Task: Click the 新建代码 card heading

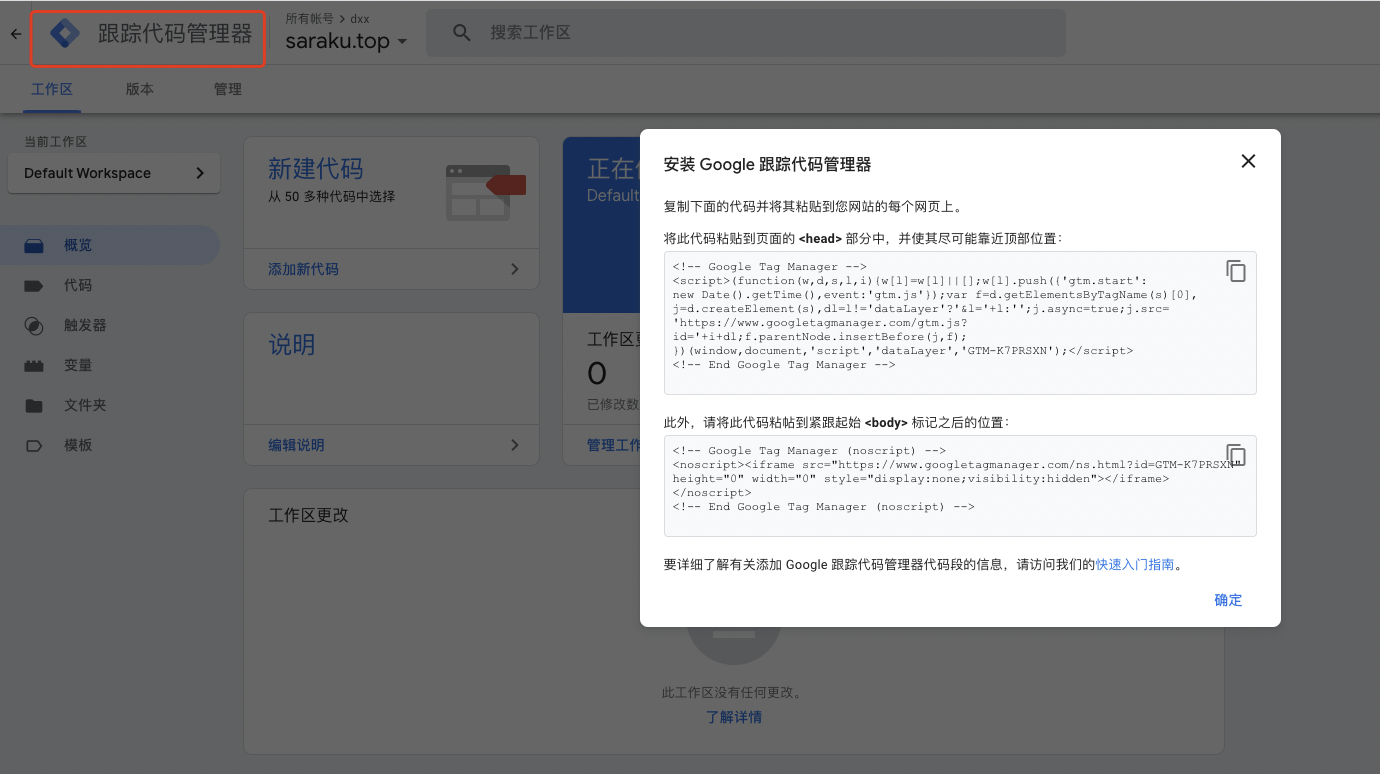Action: 316,168
